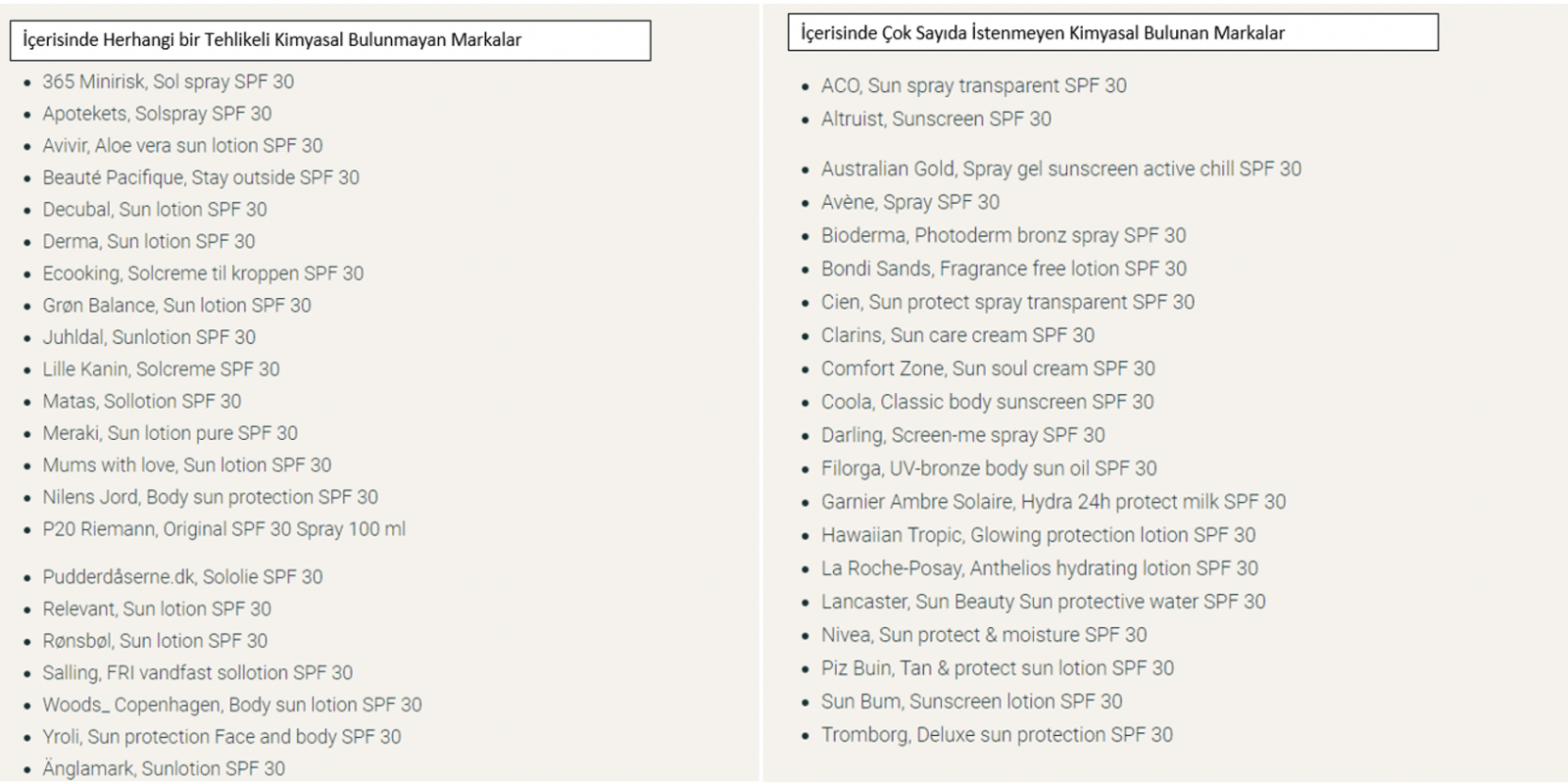
Task: Click the Ecooking Solcreme til kroppen item
Action: pos(203,273)
